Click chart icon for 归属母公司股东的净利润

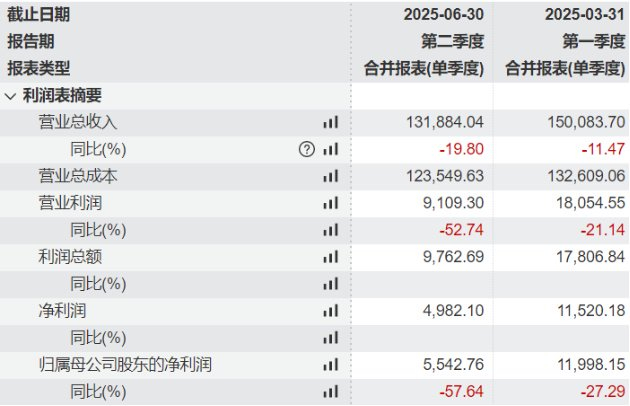(330, 365)
